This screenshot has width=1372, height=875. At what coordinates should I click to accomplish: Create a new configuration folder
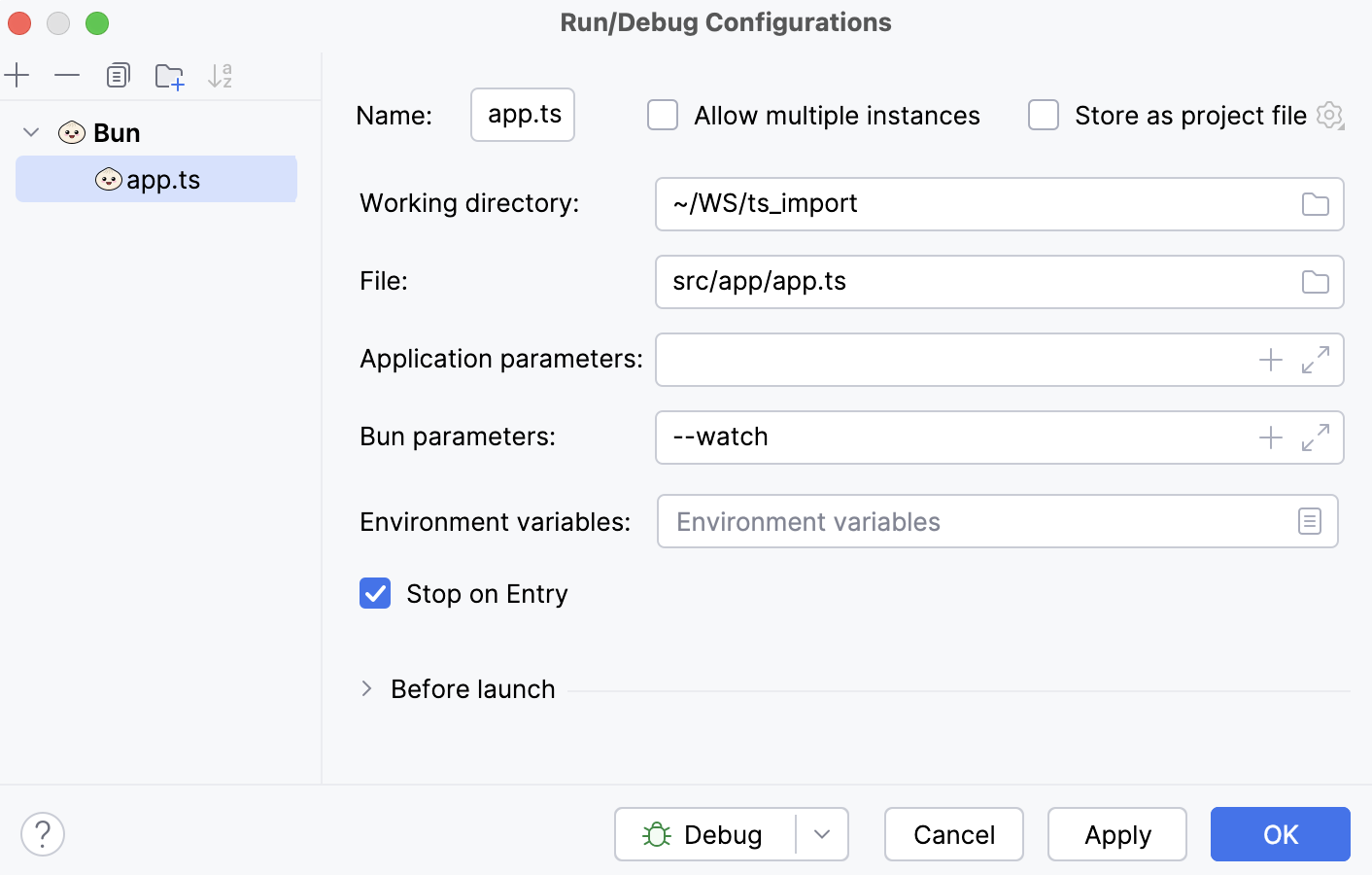(169, 76)
